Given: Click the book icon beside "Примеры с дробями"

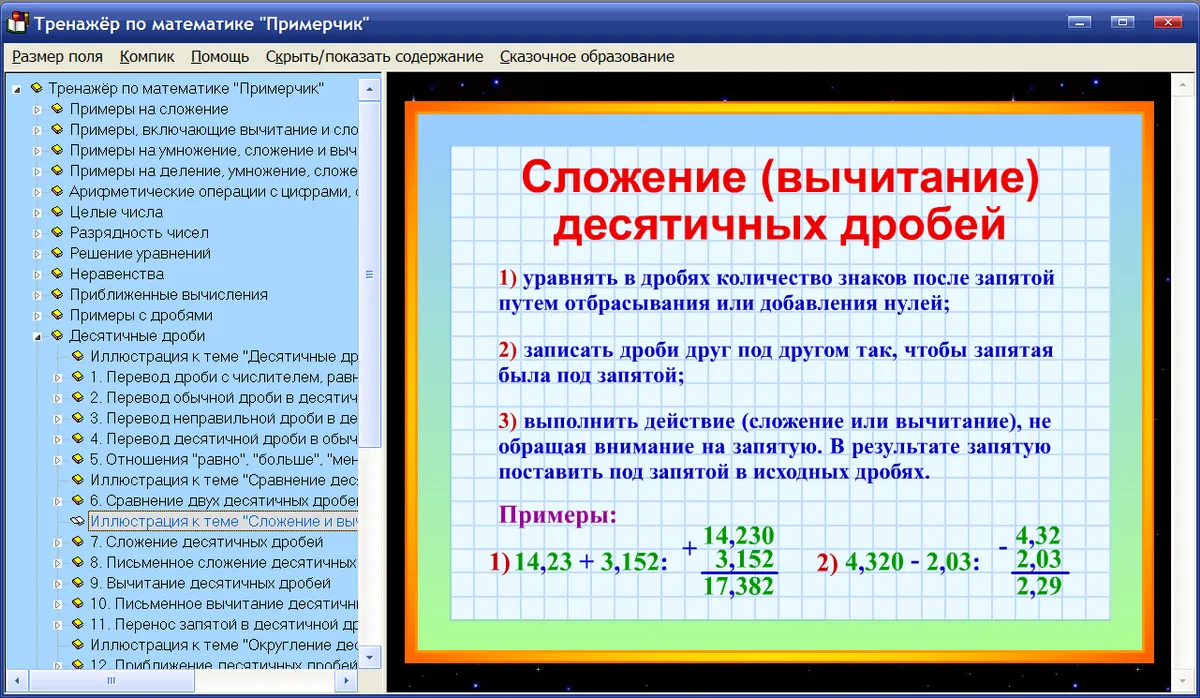Looking at the screenshot, I should 56,315.
